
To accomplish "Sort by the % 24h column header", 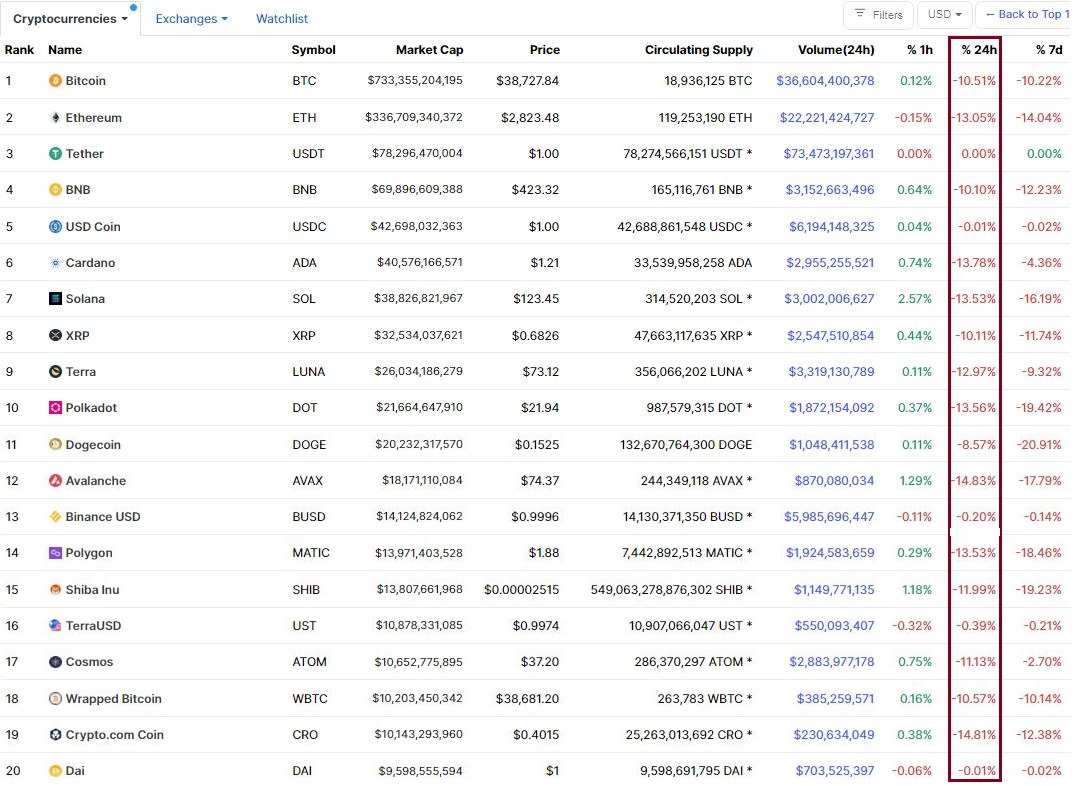I will tap(978, 50).
